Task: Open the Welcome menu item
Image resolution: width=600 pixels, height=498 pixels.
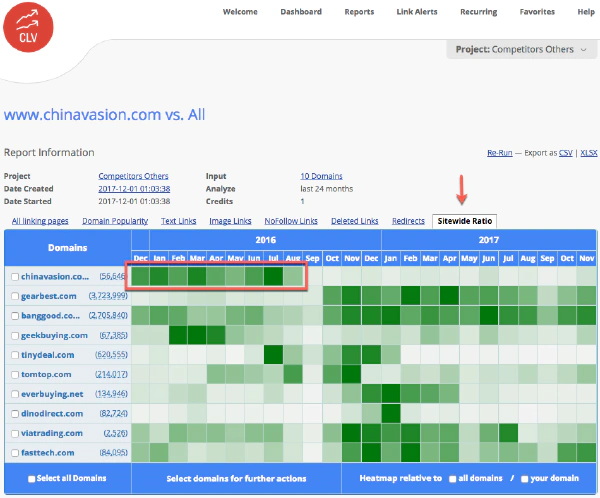Action: tap(240, 12)
